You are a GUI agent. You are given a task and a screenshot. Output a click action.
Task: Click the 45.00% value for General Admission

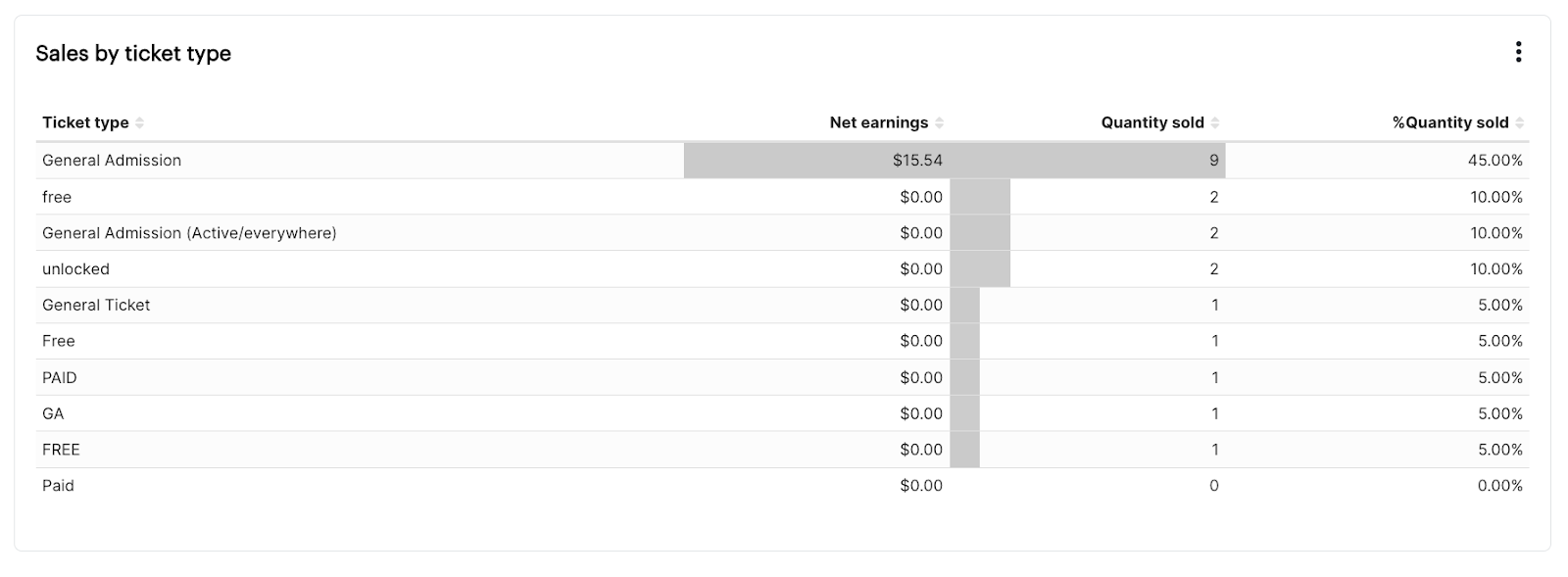(1496, 160)
